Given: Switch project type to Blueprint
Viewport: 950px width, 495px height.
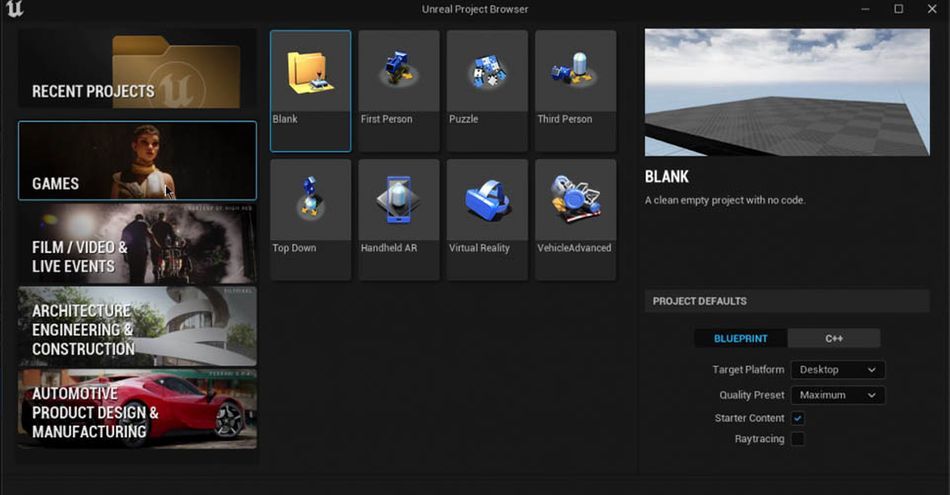Looking at the screenshot, I should pyautogui.click(x=740, y=338).
